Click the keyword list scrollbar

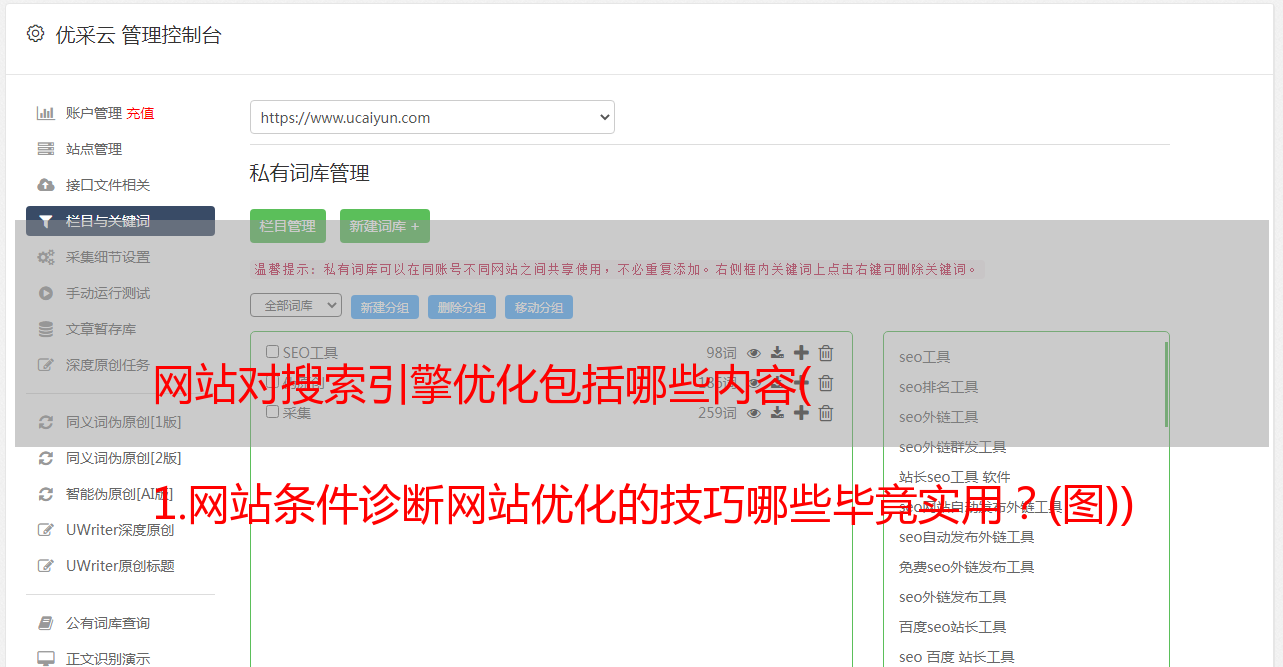pyautogui.click(x=1166, y=384)
